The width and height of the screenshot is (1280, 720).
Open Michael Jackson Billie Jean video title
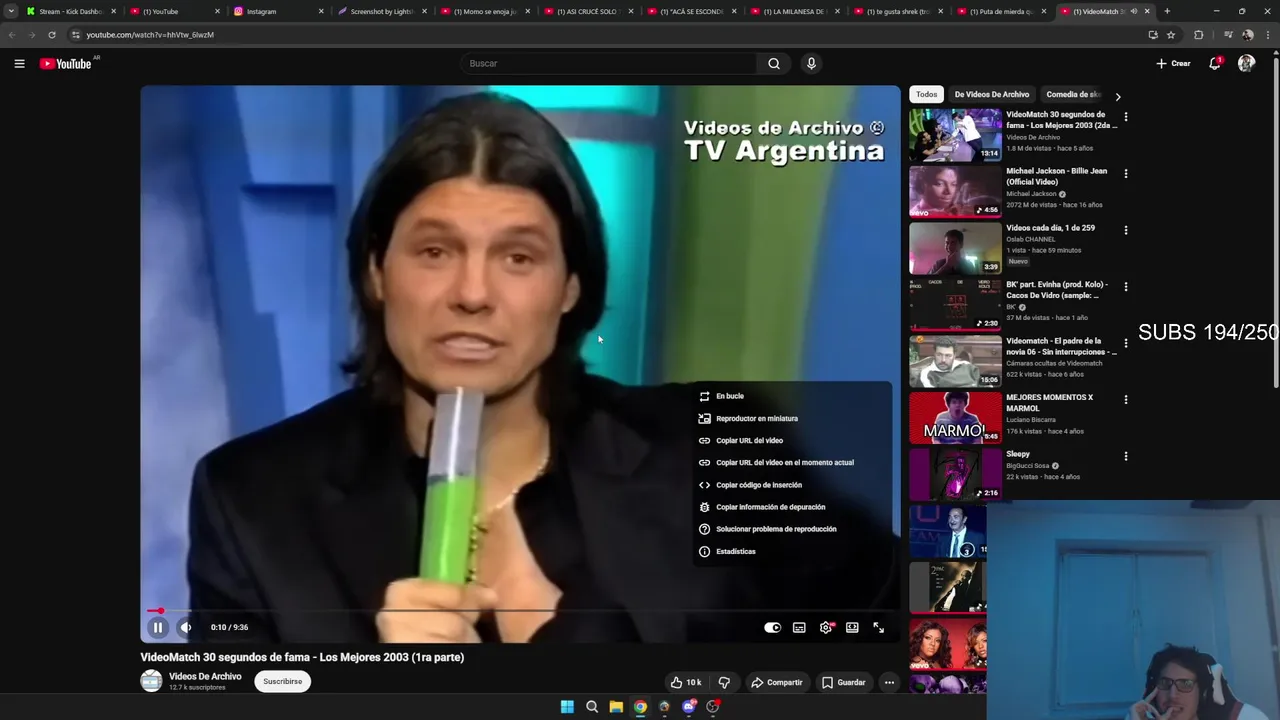(x=1056, y=176)
